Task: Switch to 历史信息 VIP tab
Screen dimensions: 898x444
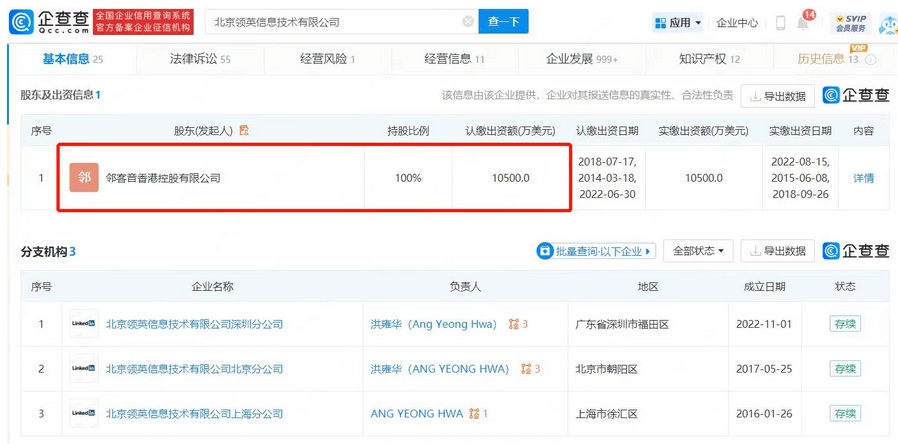Action: coord(828,58)
